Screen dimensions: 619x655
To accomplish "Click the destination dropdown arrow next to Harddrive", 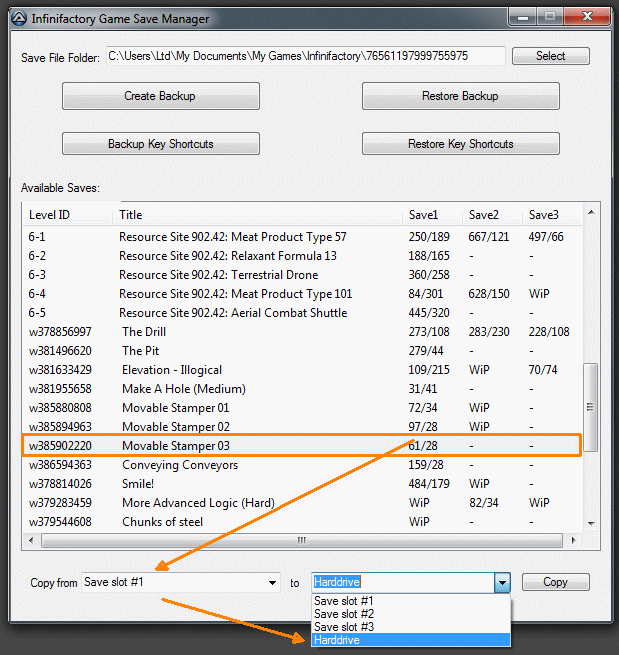I will point(502,582).
